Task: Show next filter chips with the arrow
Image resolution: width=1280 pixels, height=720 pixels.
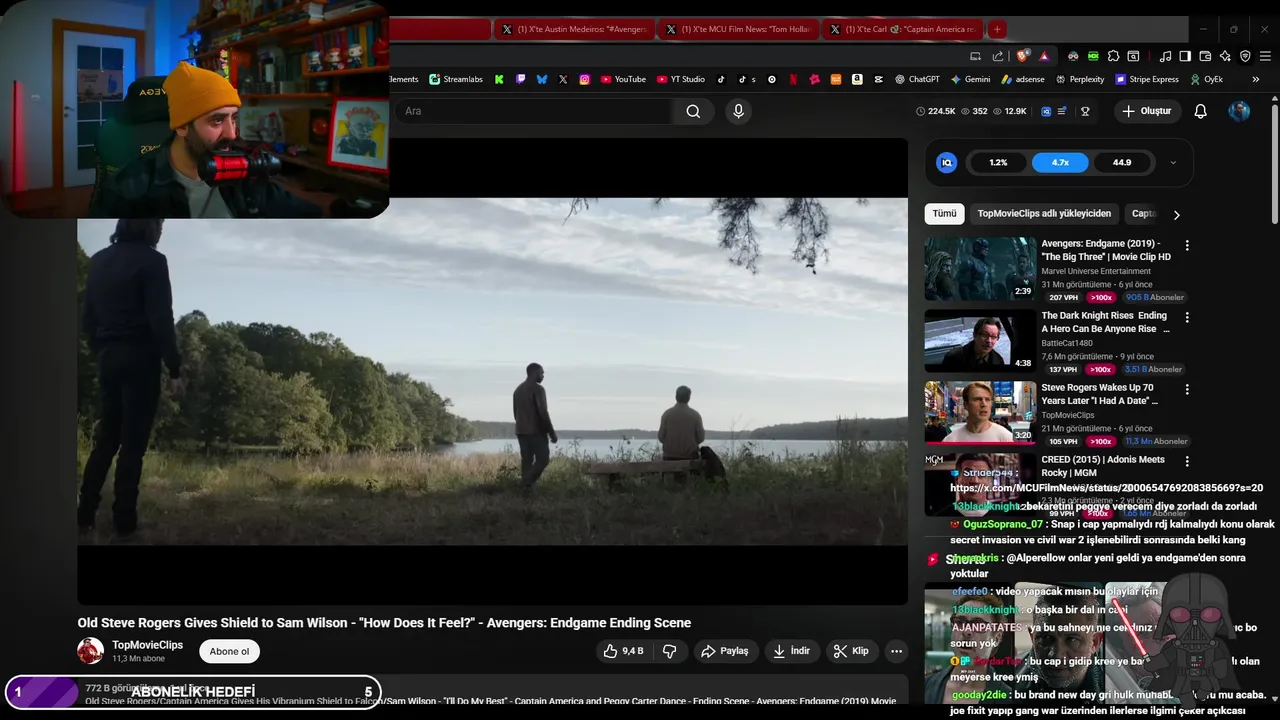Action: pos(1176,214)
